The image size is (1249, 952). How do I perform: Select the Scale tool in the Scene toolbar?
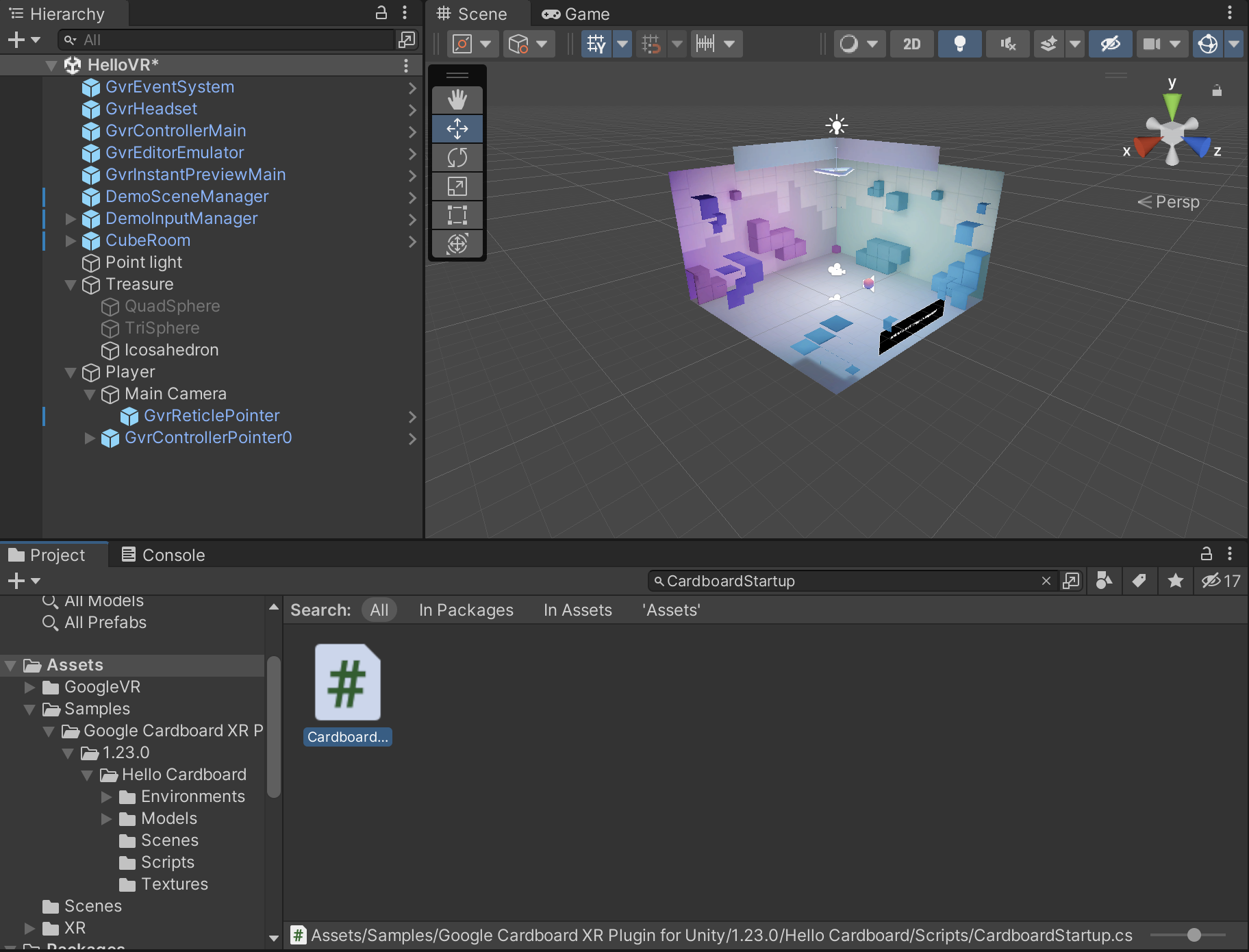tap(457, 186)
